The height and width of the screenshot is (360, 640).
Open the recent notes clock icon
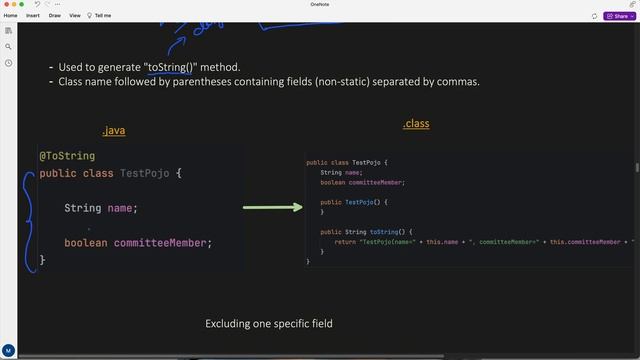pos(9,63)
